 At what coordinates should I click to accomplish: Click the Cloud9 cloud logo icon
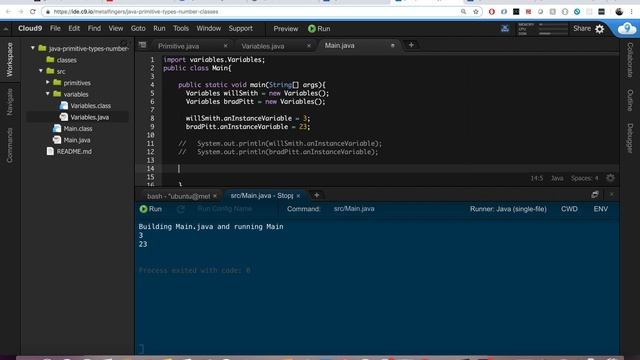point(627,29)
